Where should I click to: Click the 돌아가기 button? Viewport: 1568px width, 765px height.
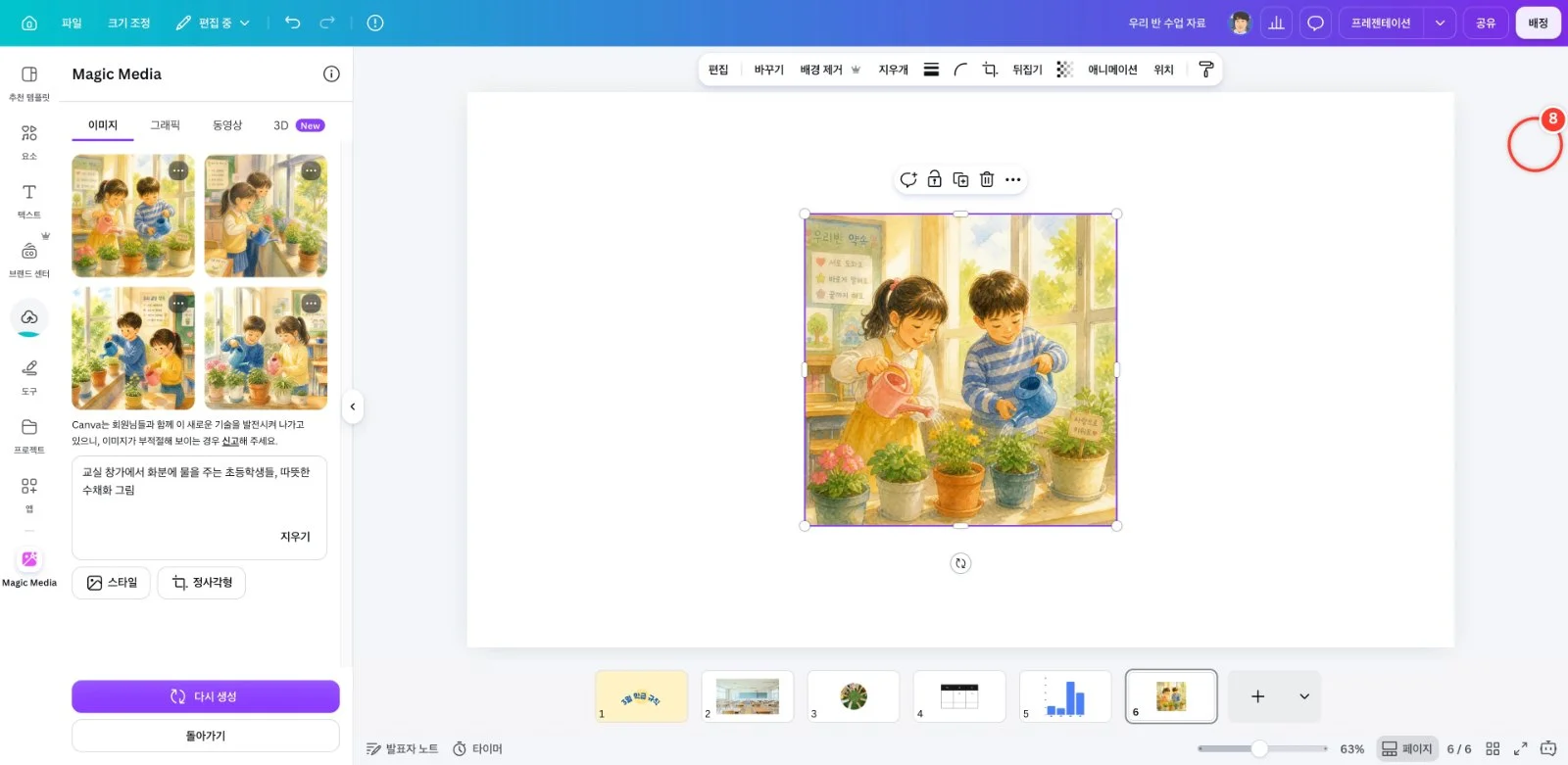coord(206,736)
